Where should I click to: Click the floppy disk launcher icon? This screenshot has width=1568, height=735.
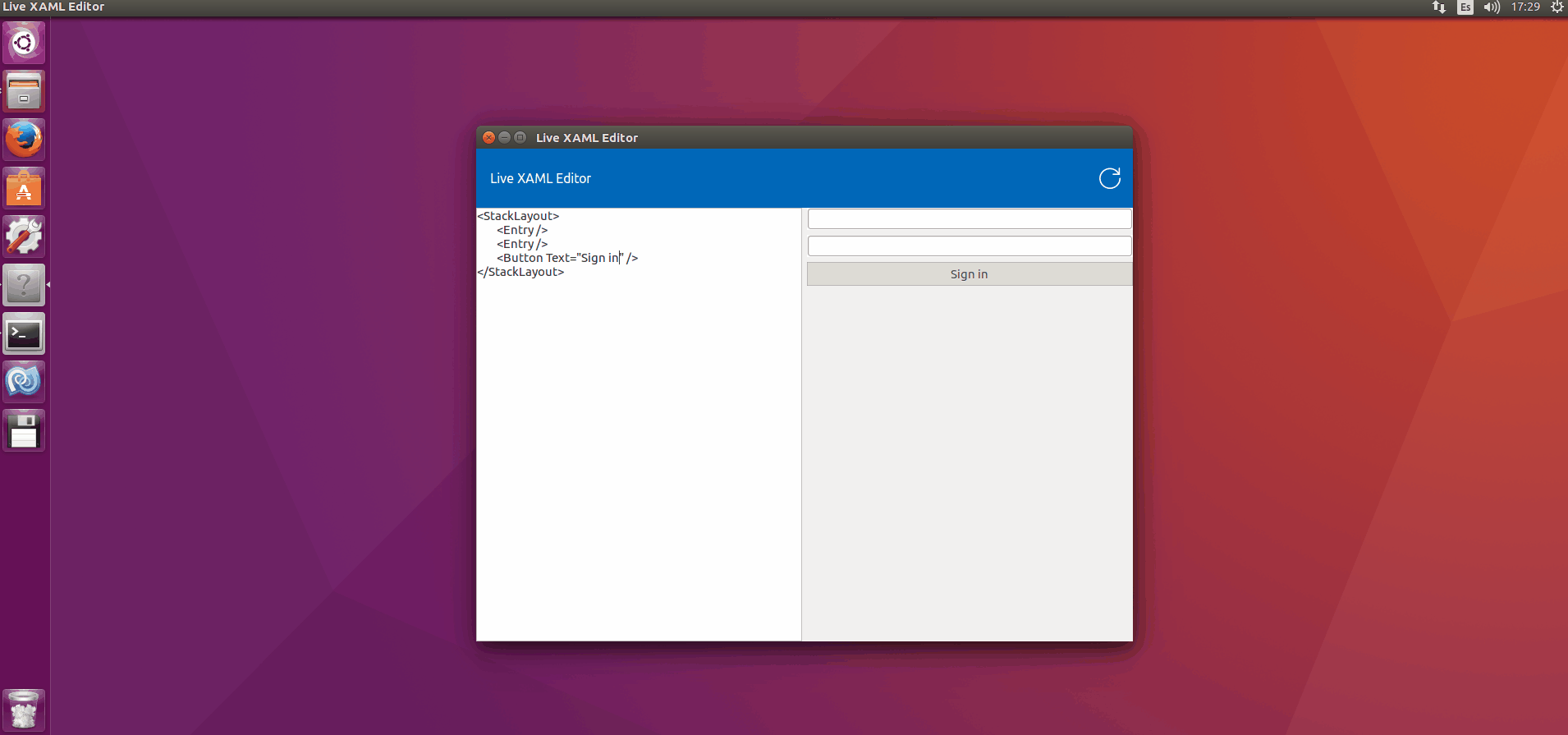pos(24,430)
